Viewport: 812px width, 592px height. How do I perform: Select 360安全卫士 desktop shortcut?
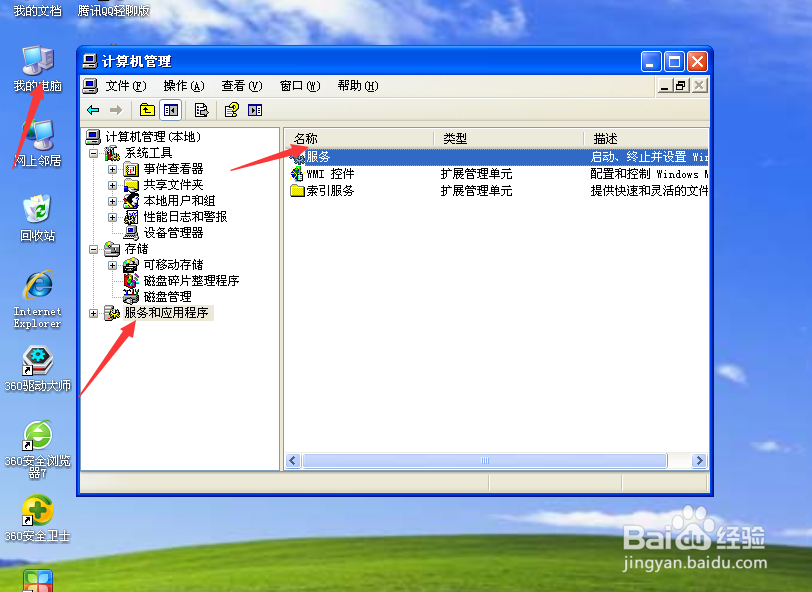click(x=37, y=519)
